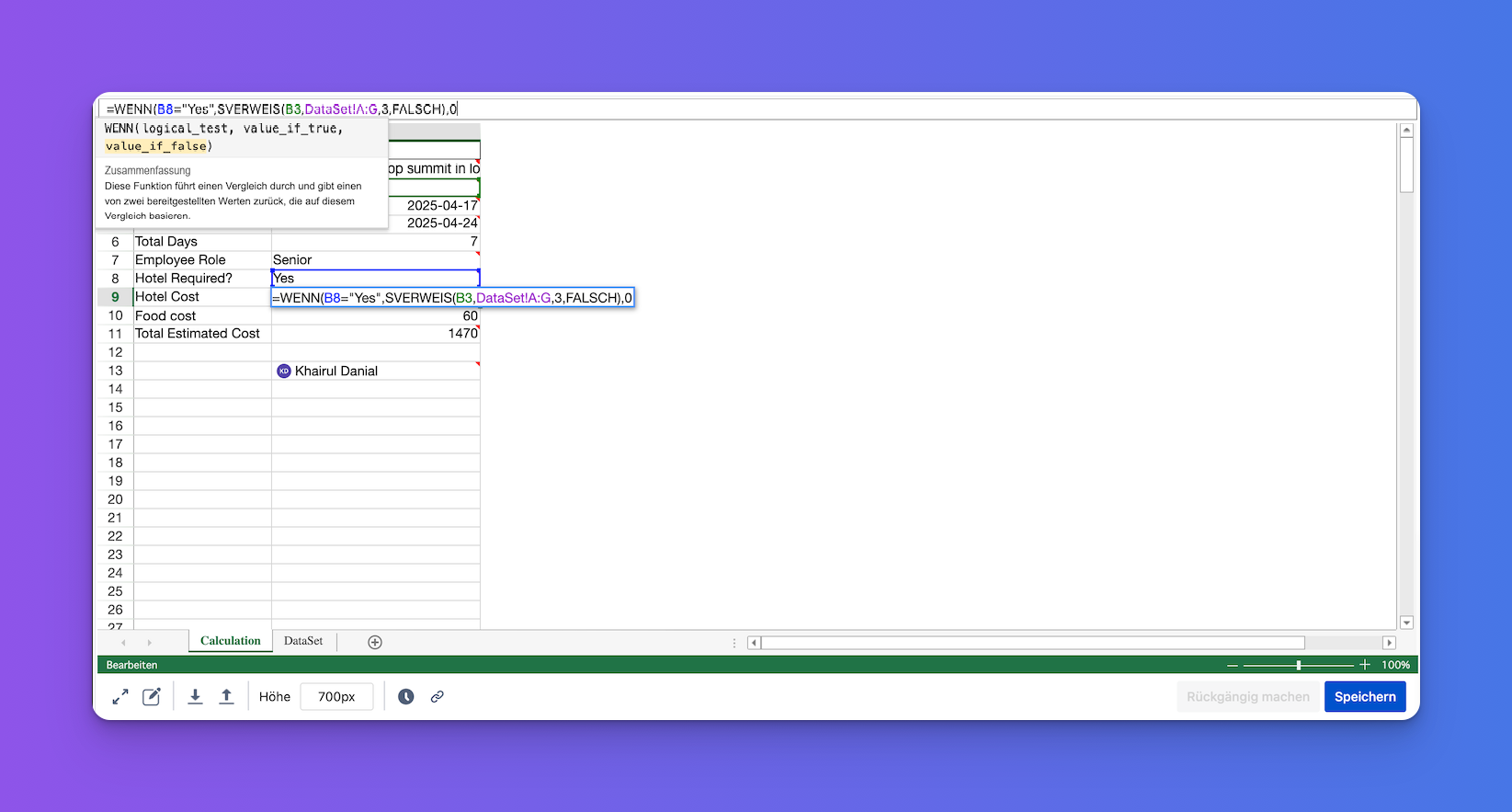Click the edit pencil icon in bottom toolbar
Image resolution: width=1512 pixels, height=812 pixels.
pyautogui.click(x=152, y=697)
